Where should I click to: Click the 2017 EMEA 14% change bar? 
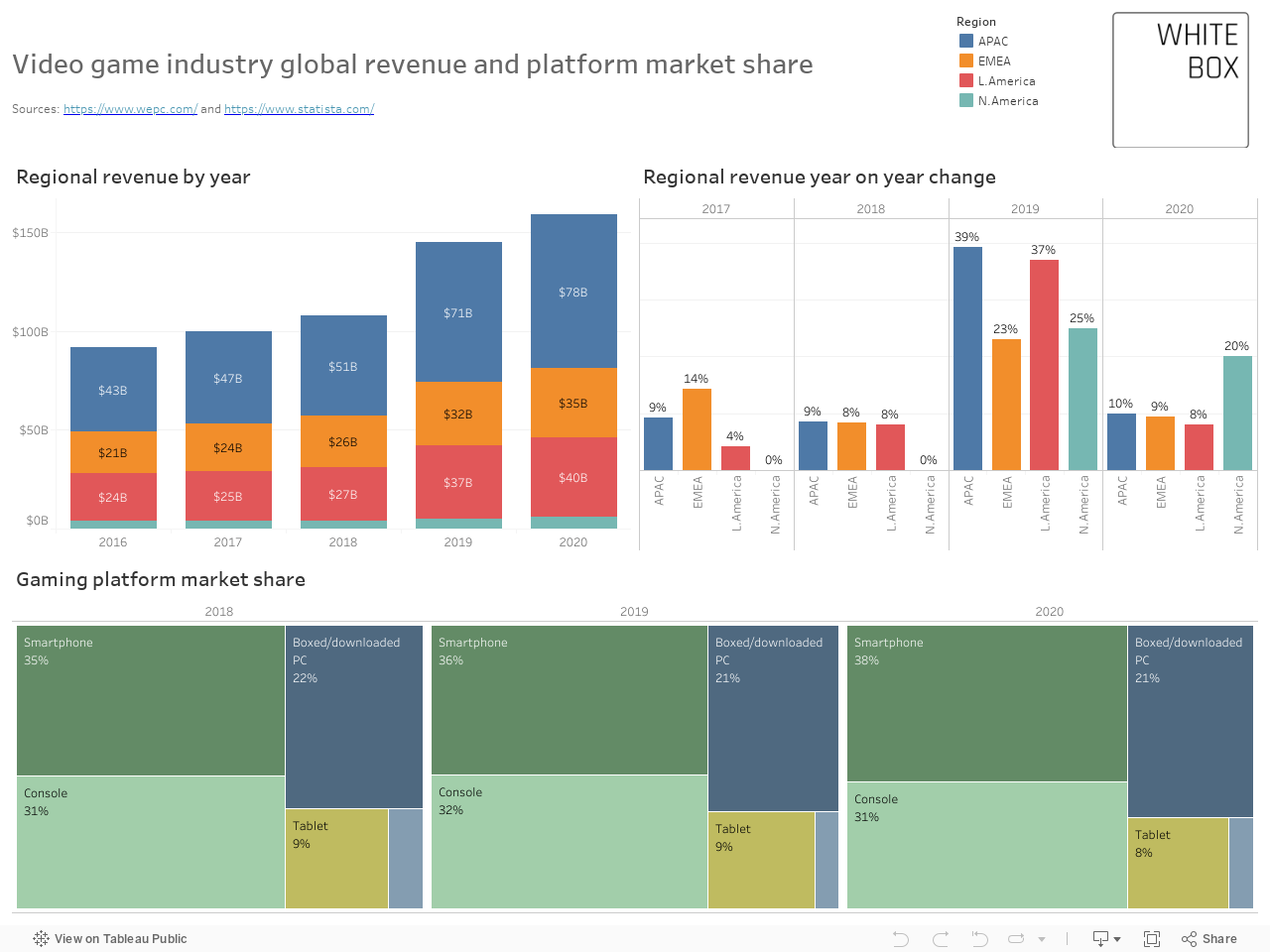tap(698, 429)
